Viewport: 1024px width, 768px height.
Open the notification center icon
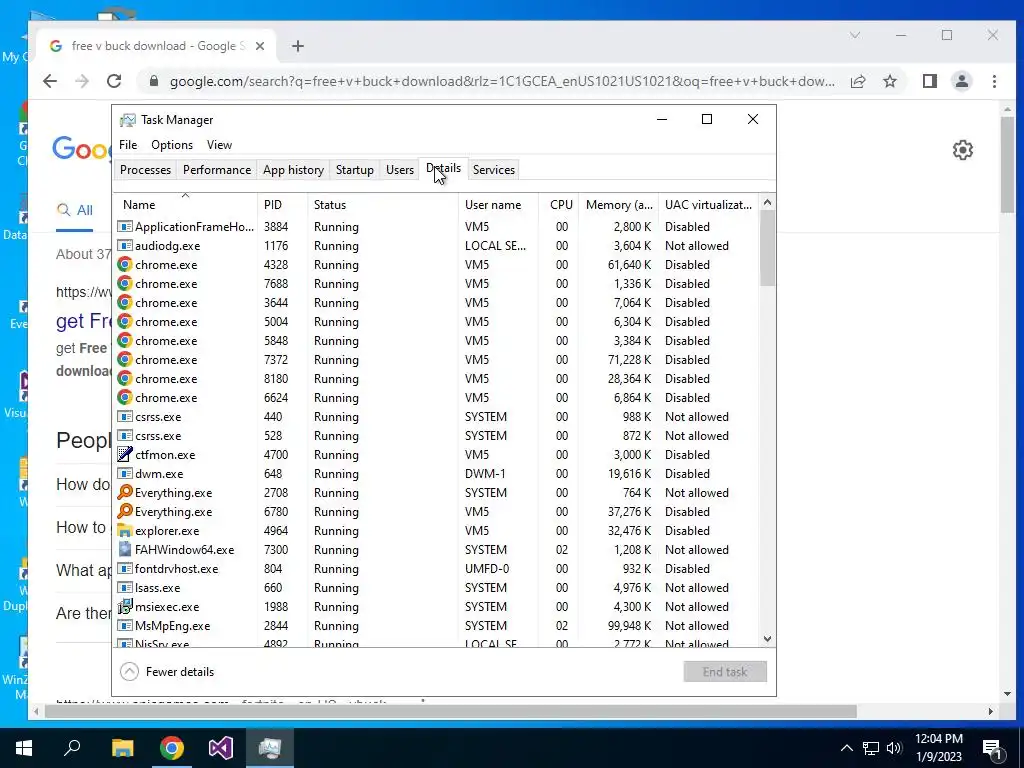(x=993, y=749)
